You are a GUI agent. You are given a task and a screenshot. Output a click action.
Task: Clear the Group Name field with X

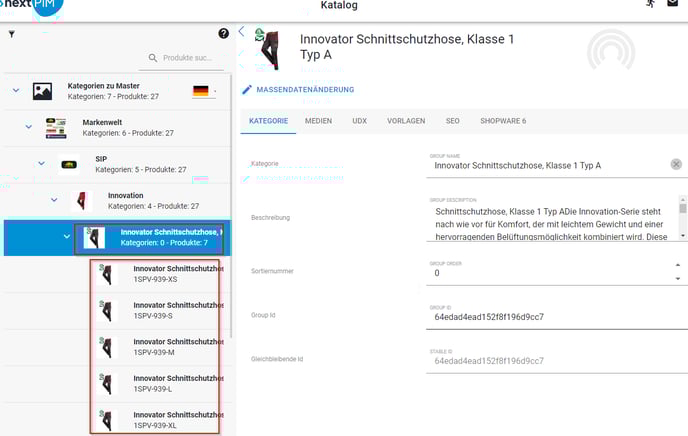point(676,164)
